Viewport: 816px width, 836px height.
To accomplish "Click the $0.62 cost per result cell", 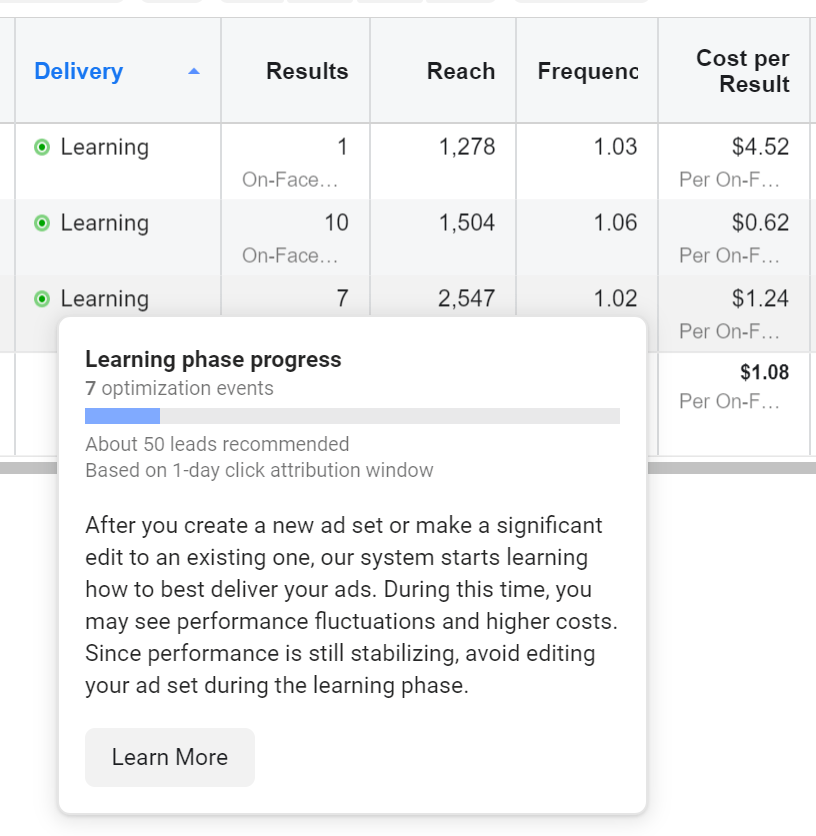I will click(x=760, y=223).
